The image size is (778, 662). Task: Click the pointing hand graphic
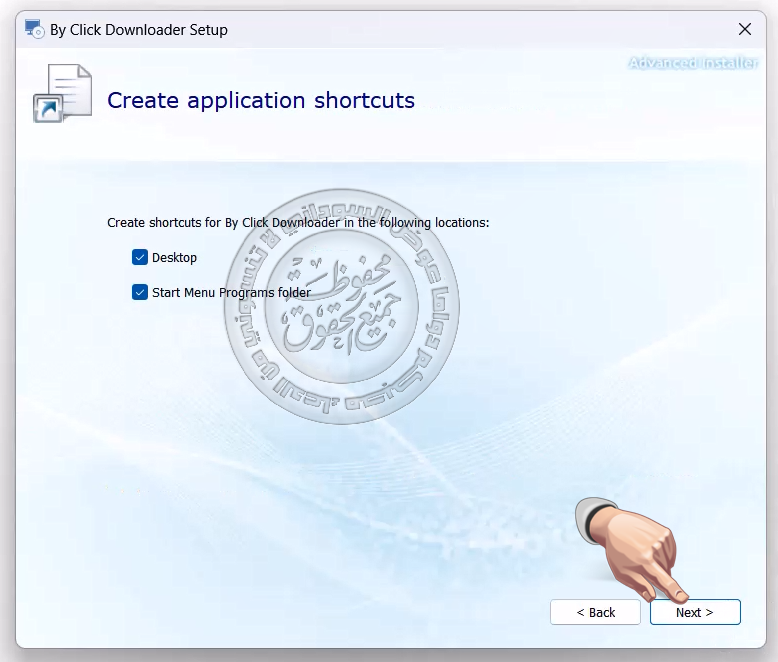[x=640, y=545]
